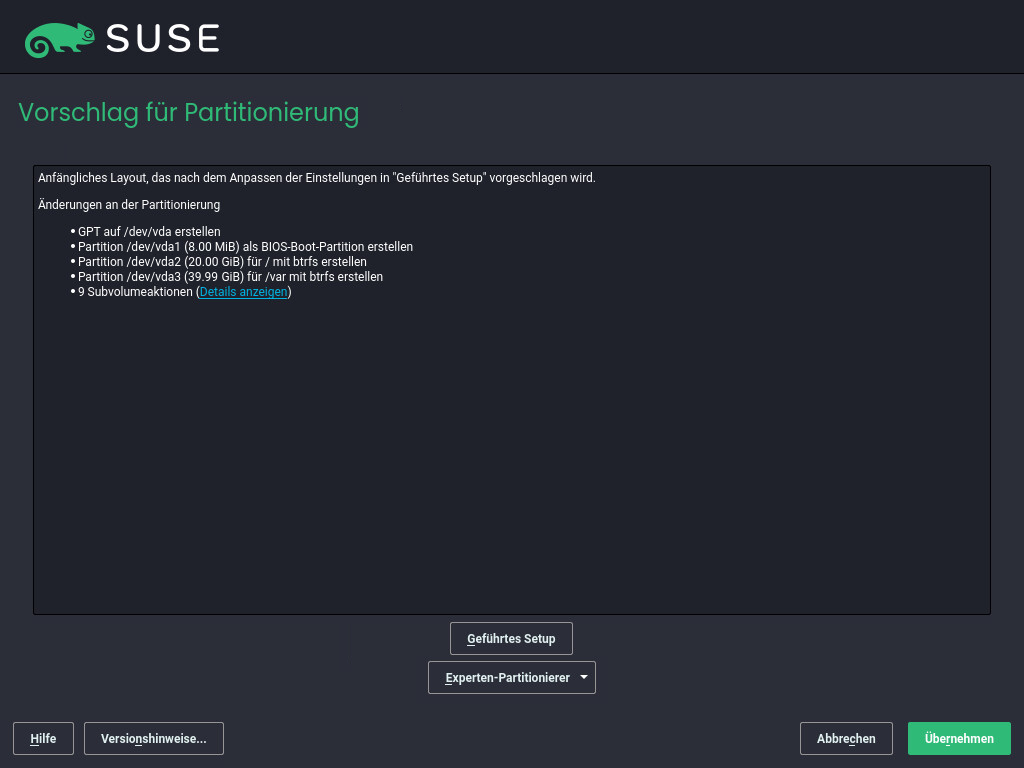Click the SUSE wordmark text

pos(162,38)
